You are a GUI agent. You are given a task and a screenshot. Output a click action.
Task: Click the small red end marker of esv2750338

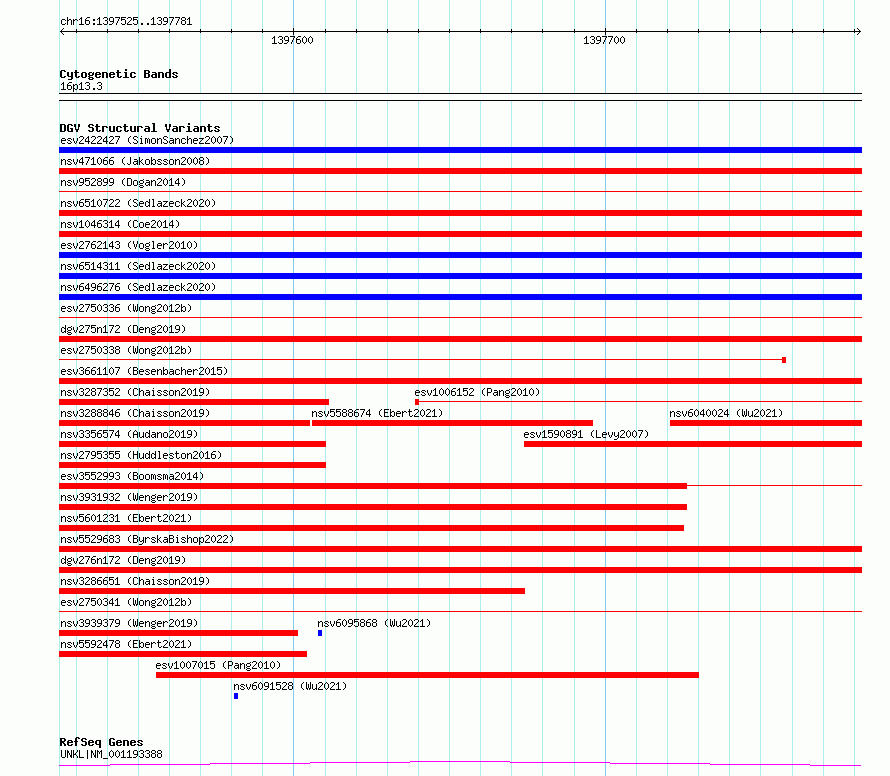pyautogui.click(x=784, y=360)
